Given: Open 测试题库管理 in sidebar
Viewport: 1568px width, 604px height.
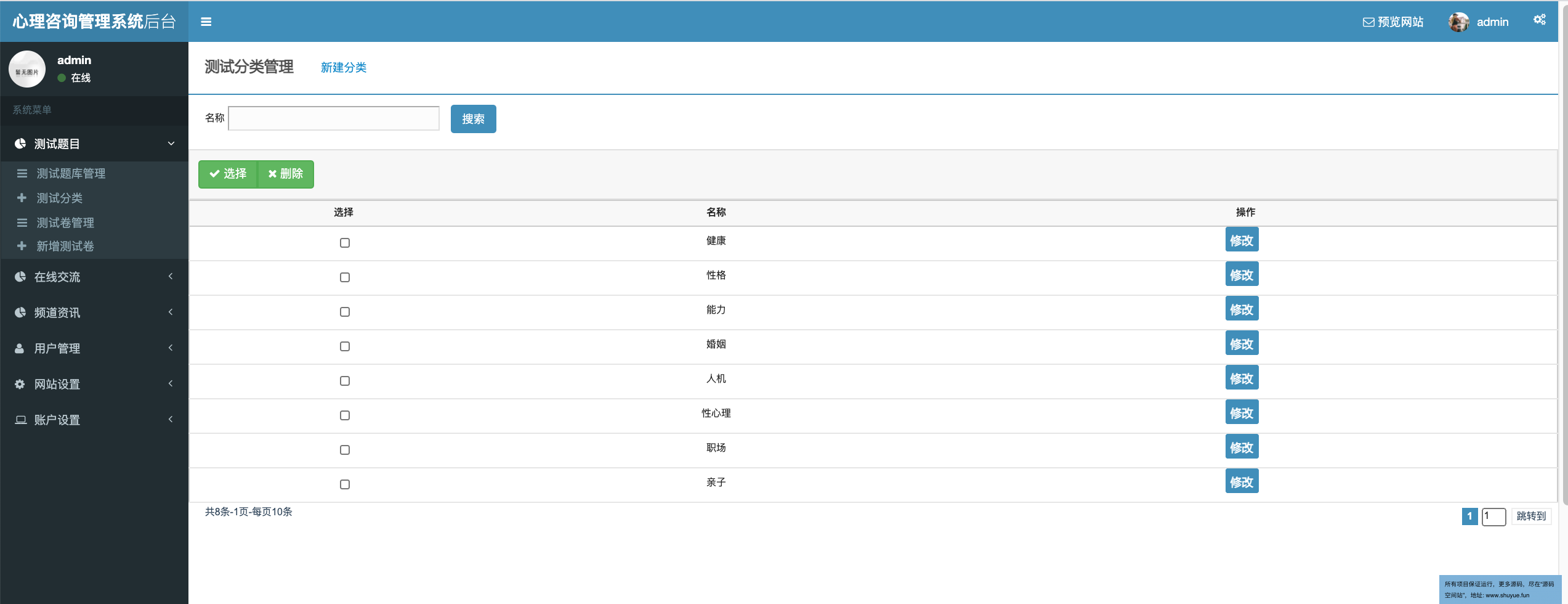Looking at the screenshot, I should [x=71, y=174].
